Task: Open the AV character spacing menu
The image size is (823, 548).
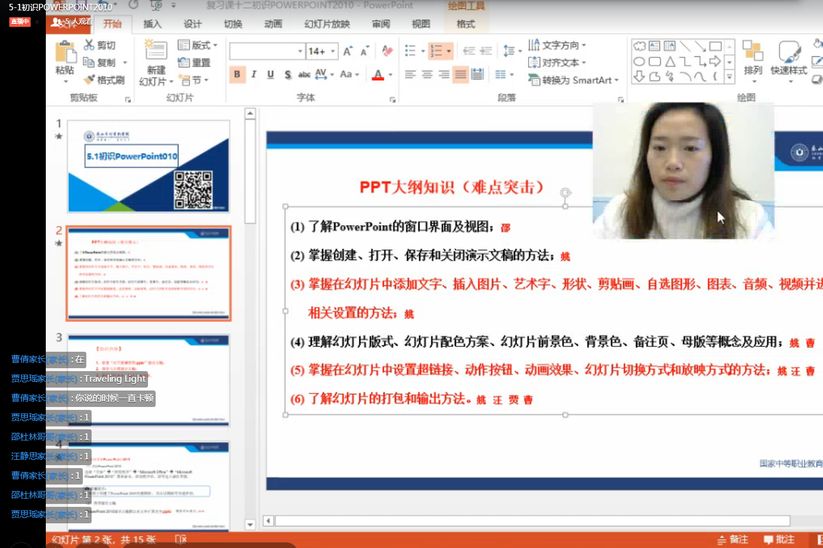Action: 324,74
